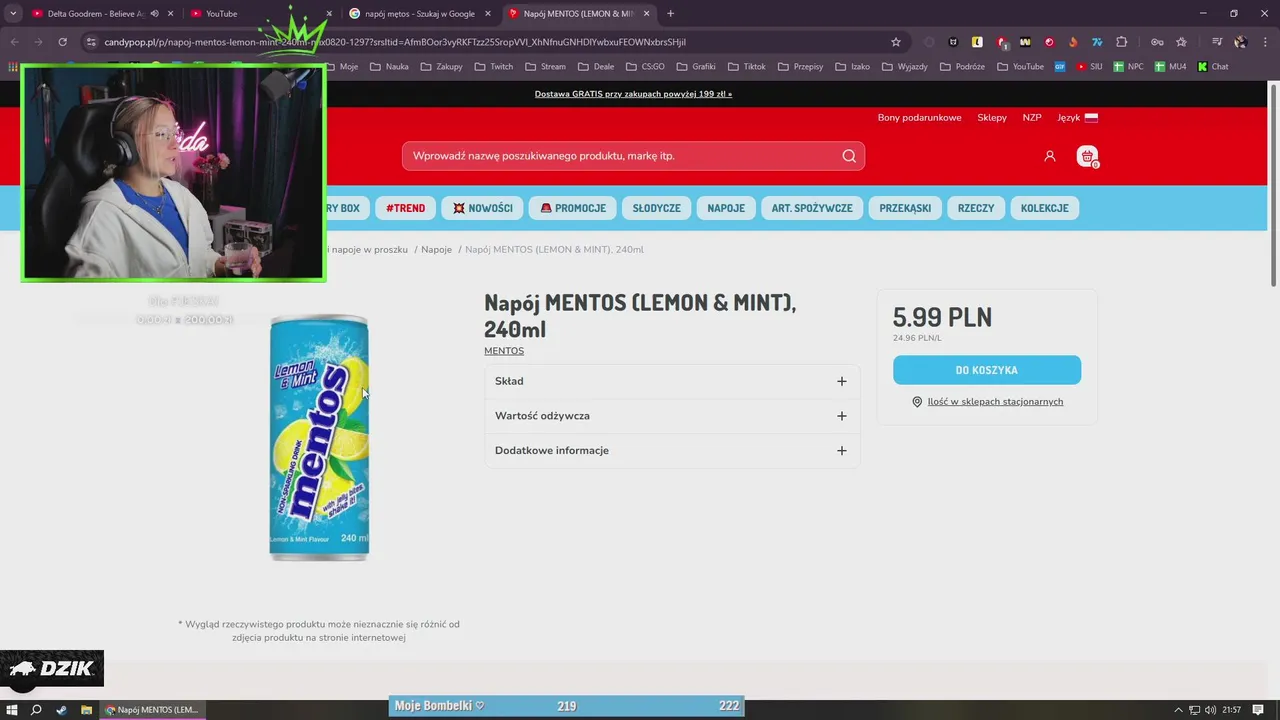Open Chrome three-dot menu
Viewport: 1280px width, 720px height.
pyautogui.click(x=1265, y=42)
